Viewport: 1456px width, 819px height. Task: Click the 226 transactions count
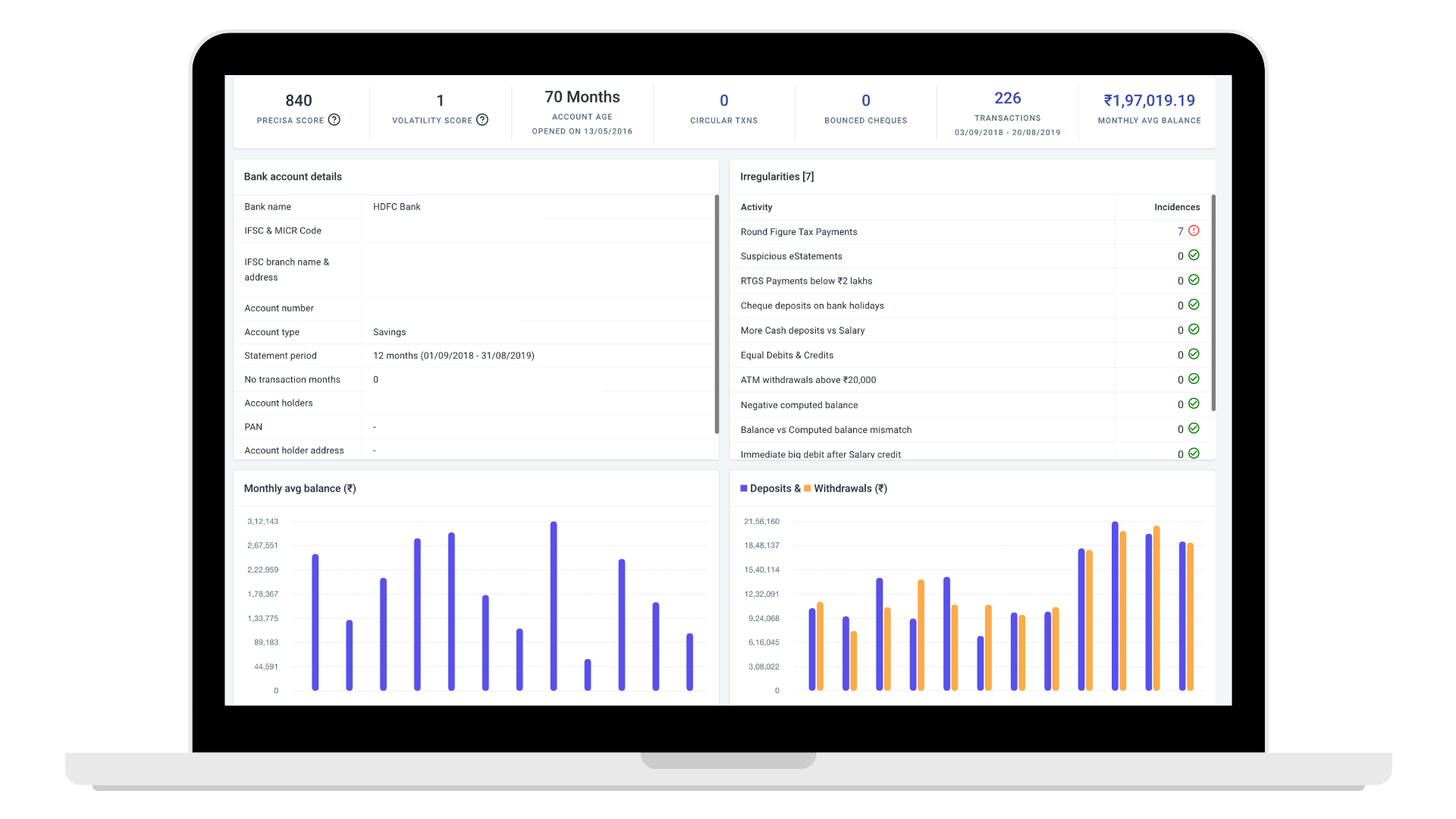(1007, 99)
